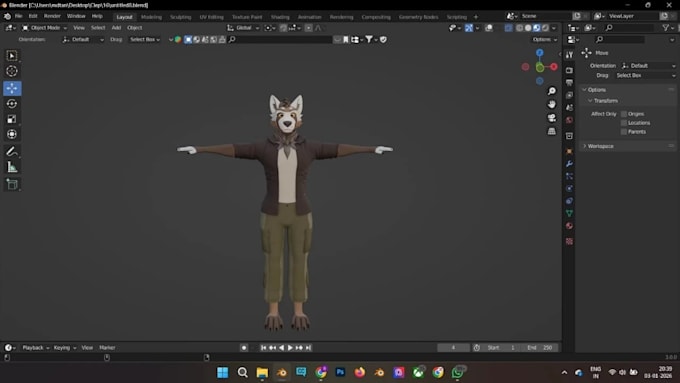The image size is (680, 383).
Task: Enable the Origins checkbox
Action: 624,114
